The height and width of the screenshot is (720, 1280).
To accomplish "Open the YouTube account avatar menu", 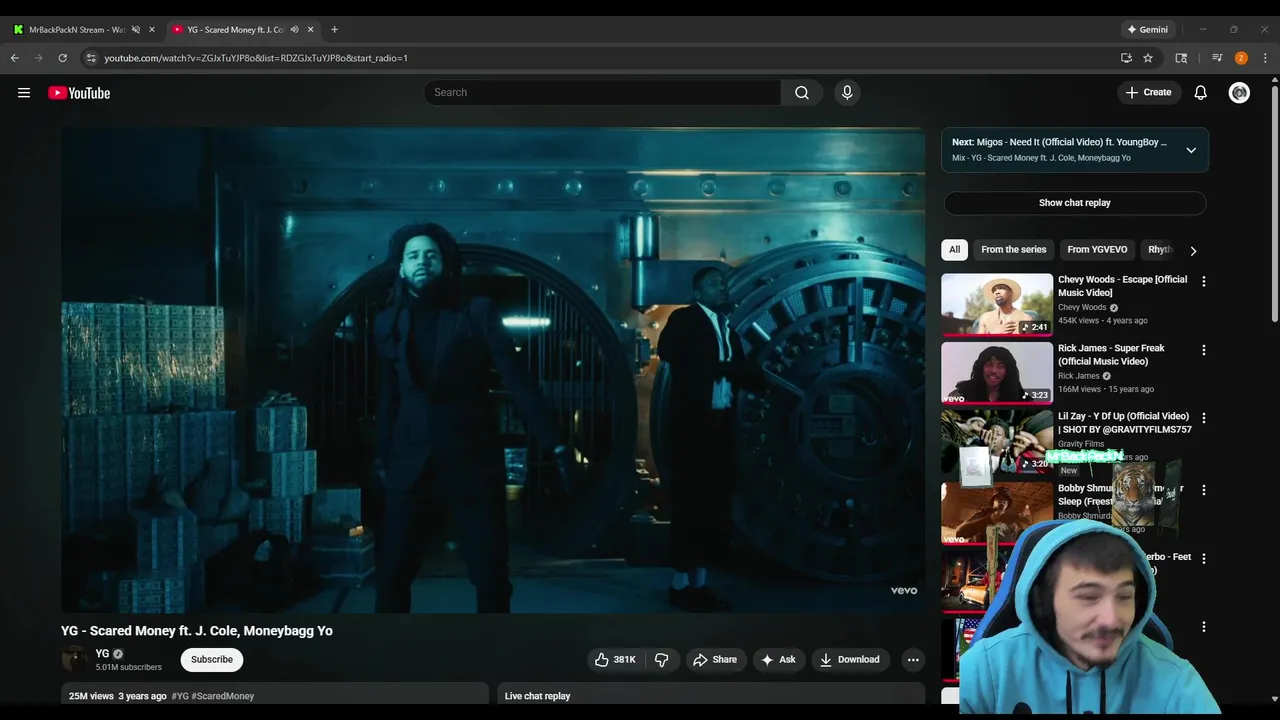I will [1239, 92].
